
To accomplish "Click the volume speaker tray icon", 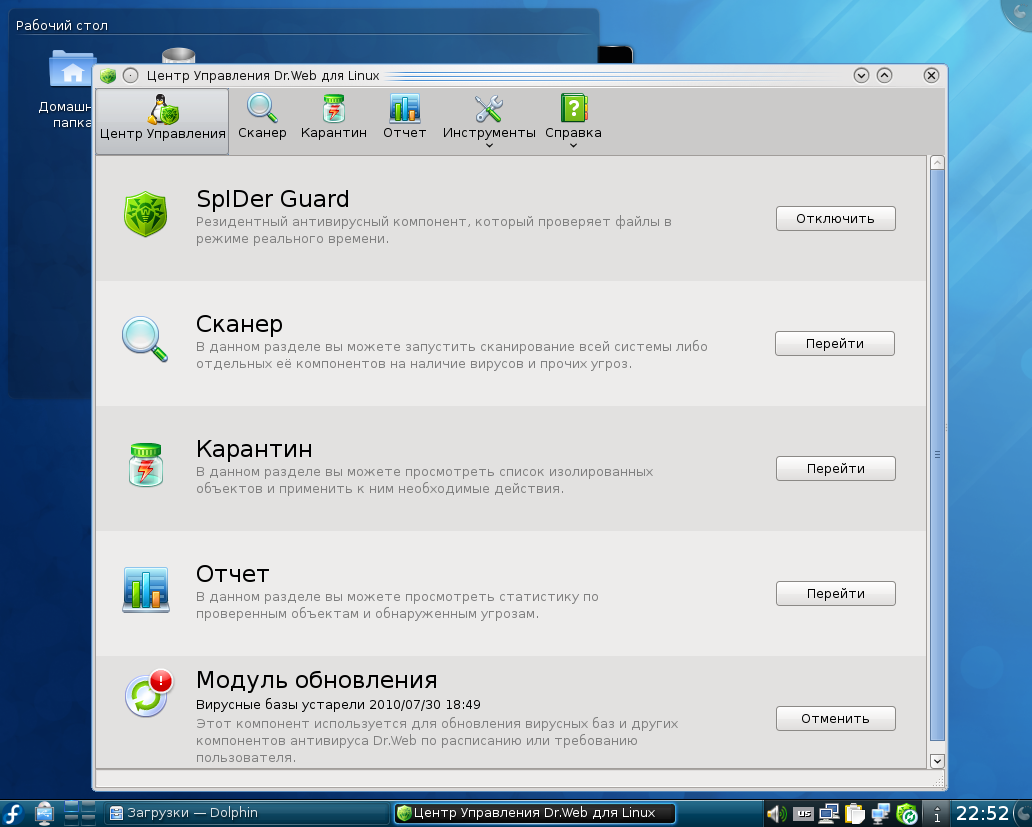I will click(777, 814).
